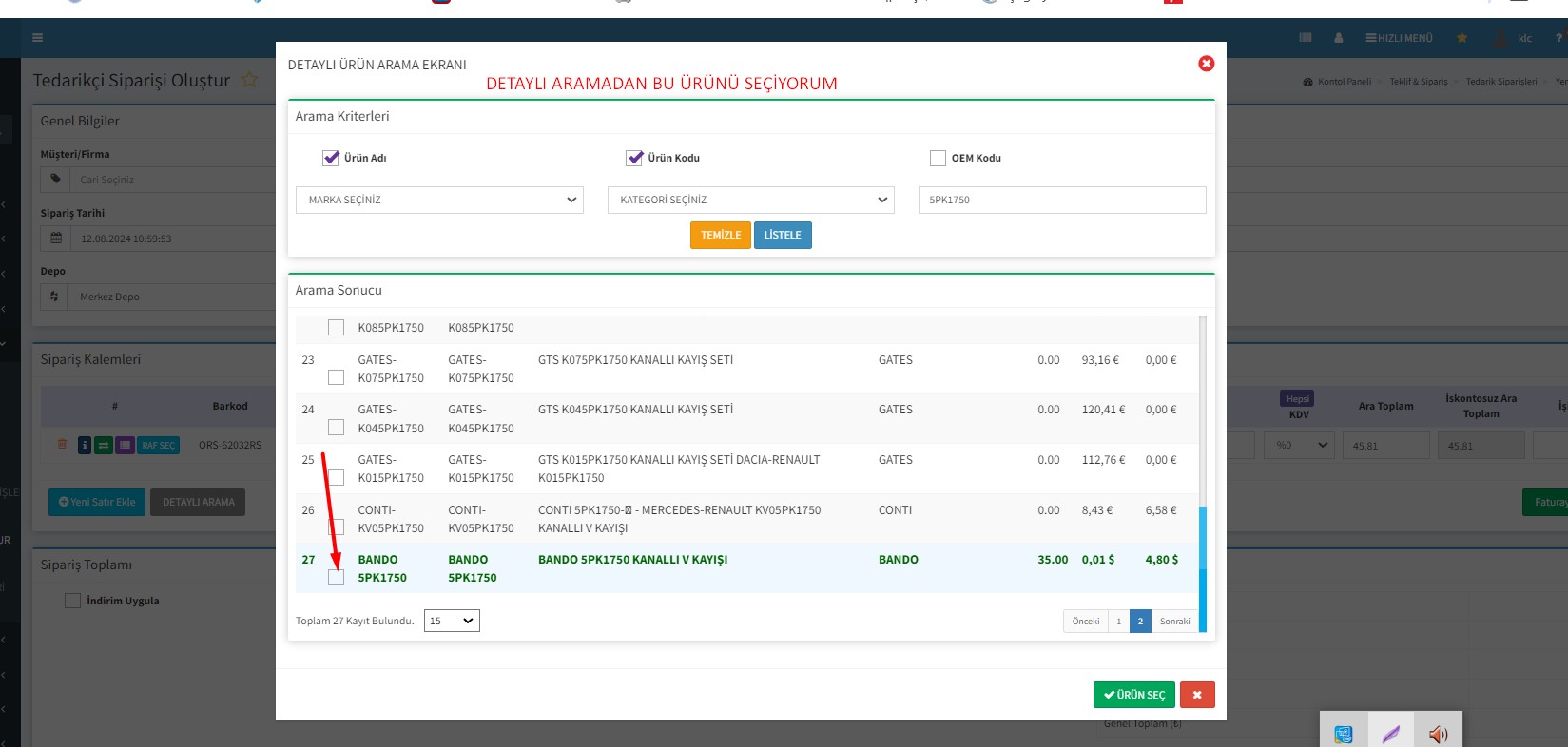
Task: Enable the OEM Kodu checkbox
Action: coord(938,158)
